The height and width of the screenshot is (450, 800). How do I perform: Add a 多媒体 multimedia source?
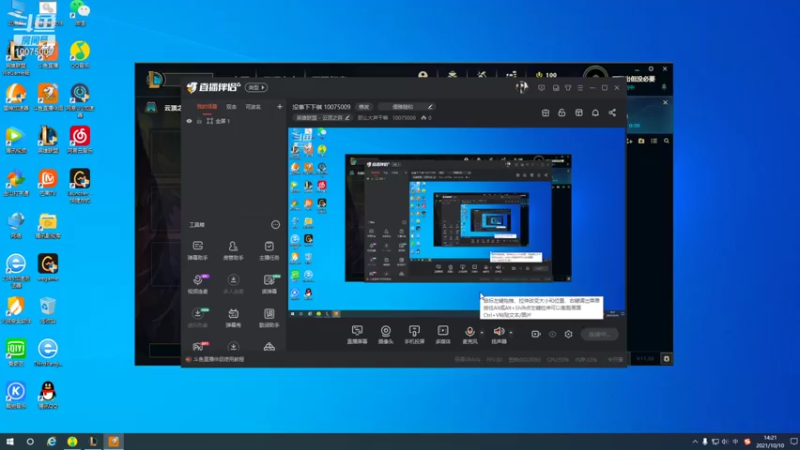tap(443, 335)
